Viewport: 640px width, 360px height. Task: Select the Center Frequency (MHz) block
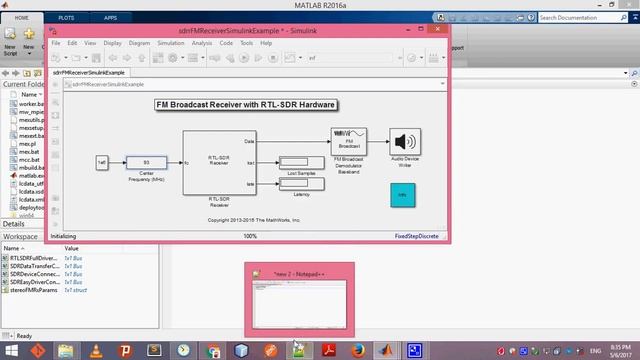coord(147,162)
